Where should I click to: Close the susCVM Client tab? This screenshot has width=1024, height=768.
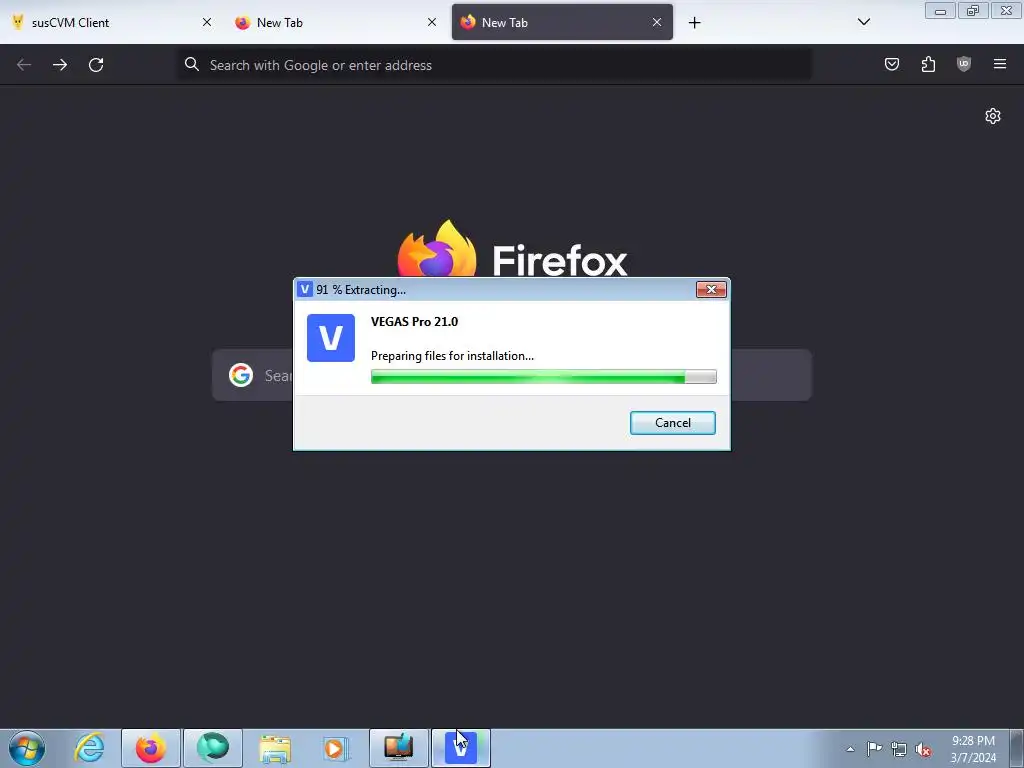click(206, 22)
